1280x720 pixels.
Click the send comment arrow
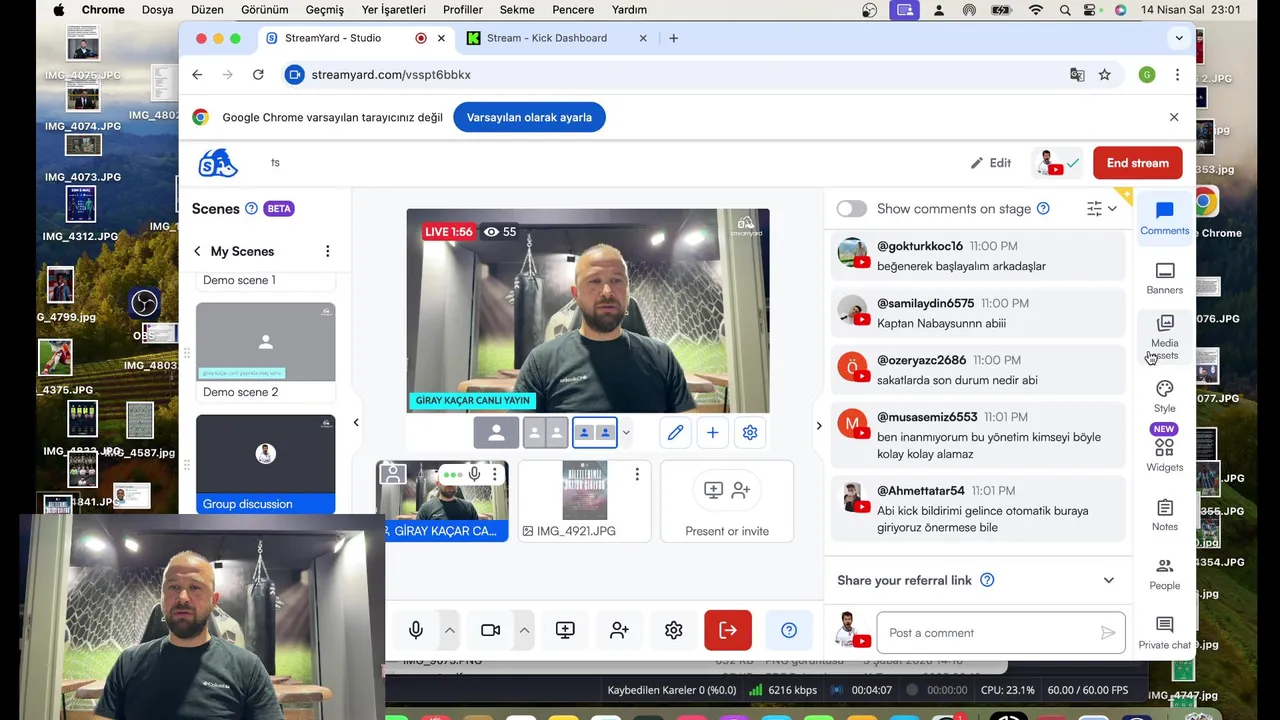[1107, 633]
